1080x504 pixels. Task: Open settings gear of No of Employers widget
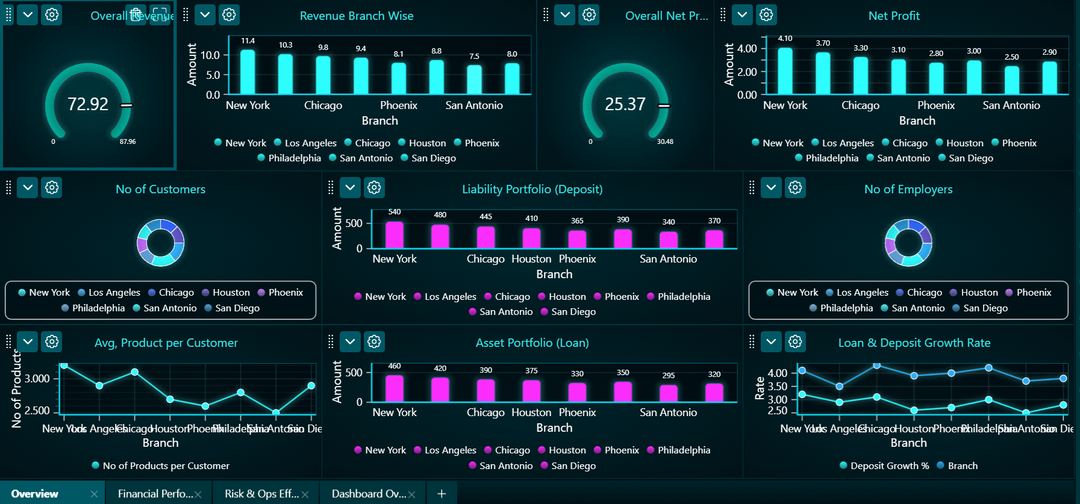pos(795,187)
